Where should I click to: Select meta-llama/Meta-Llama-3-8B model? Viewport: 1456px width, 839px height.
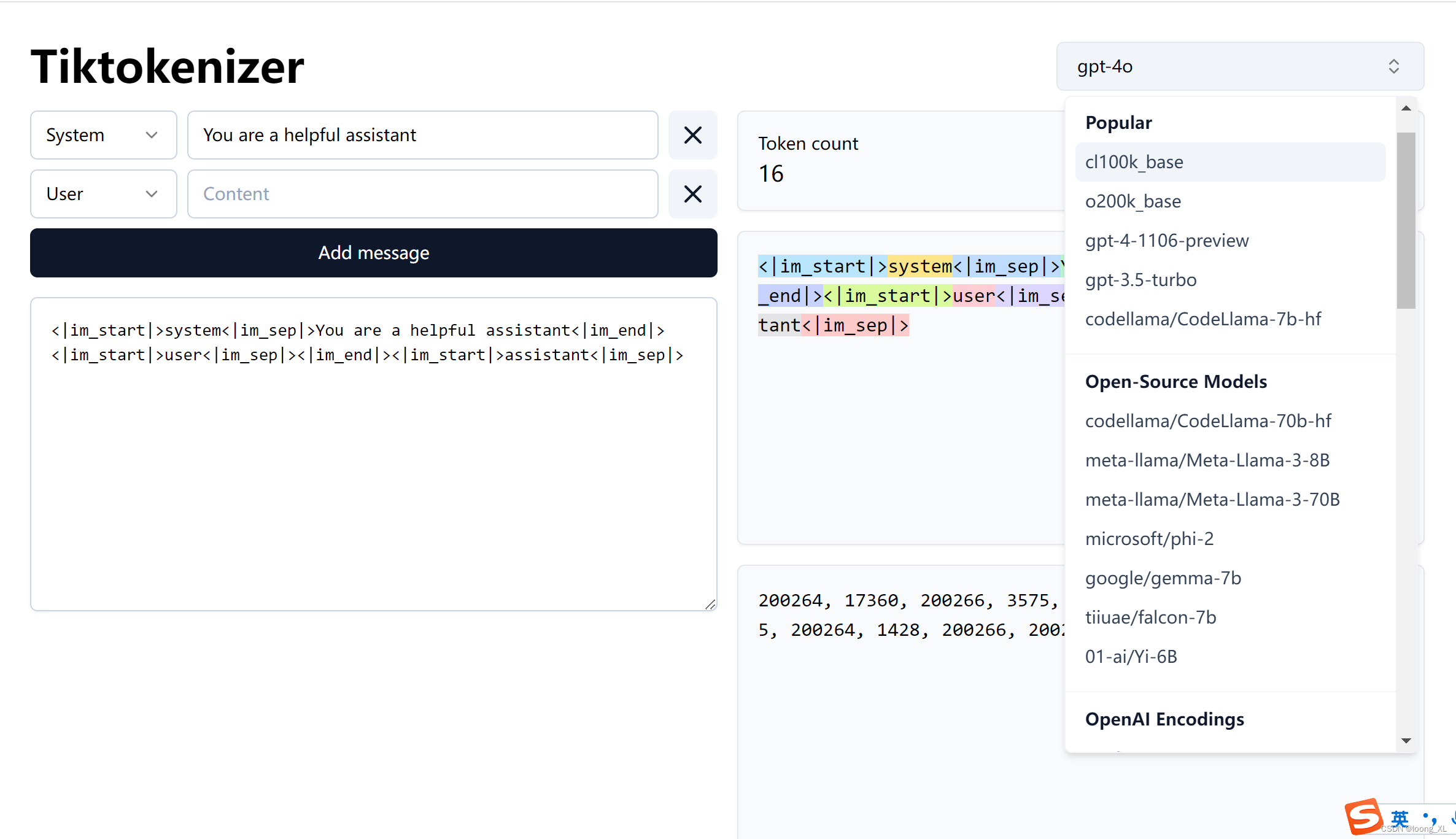pos(1208,460)
